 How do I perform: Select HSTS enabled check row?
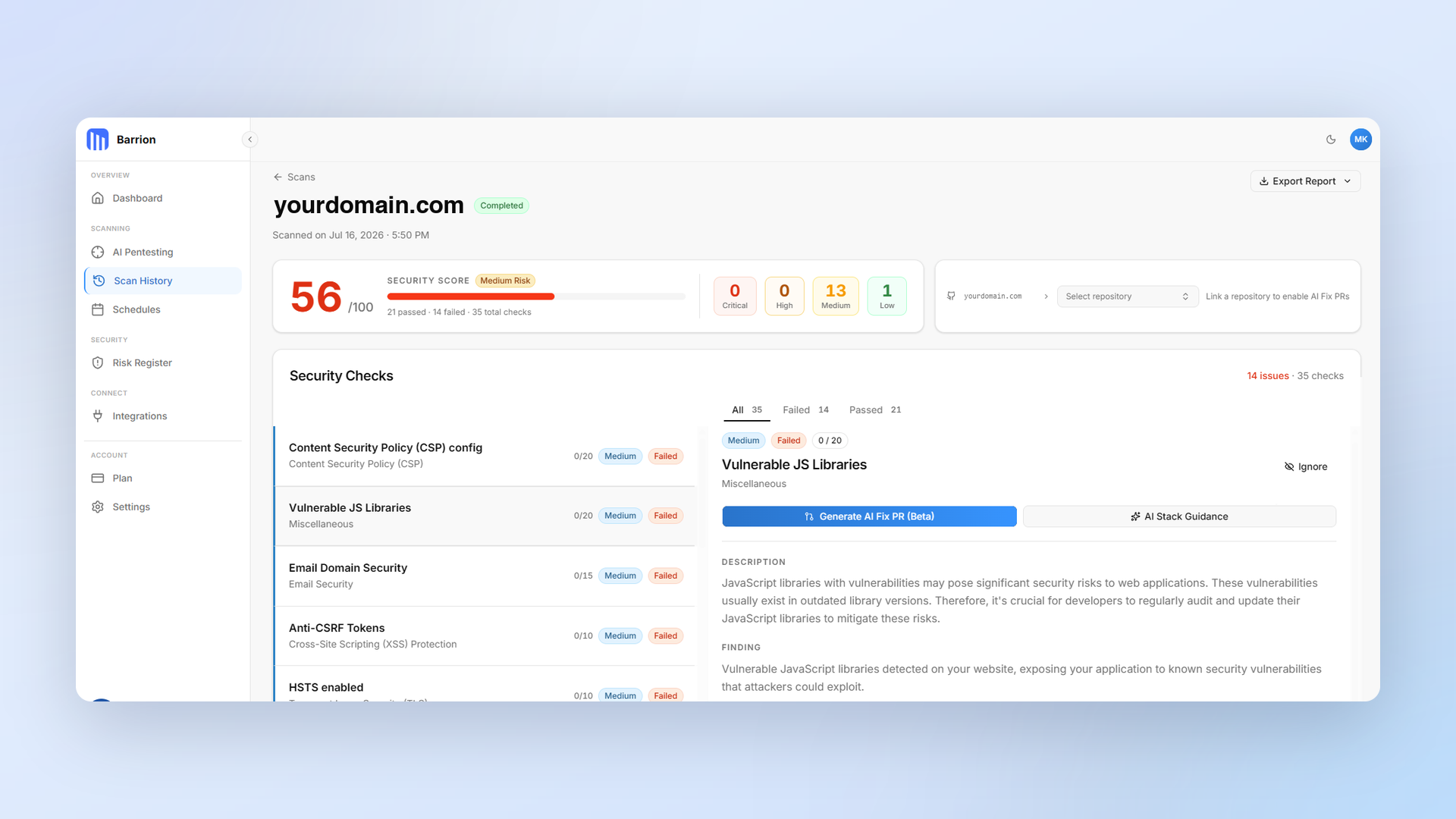pos(485,684)
